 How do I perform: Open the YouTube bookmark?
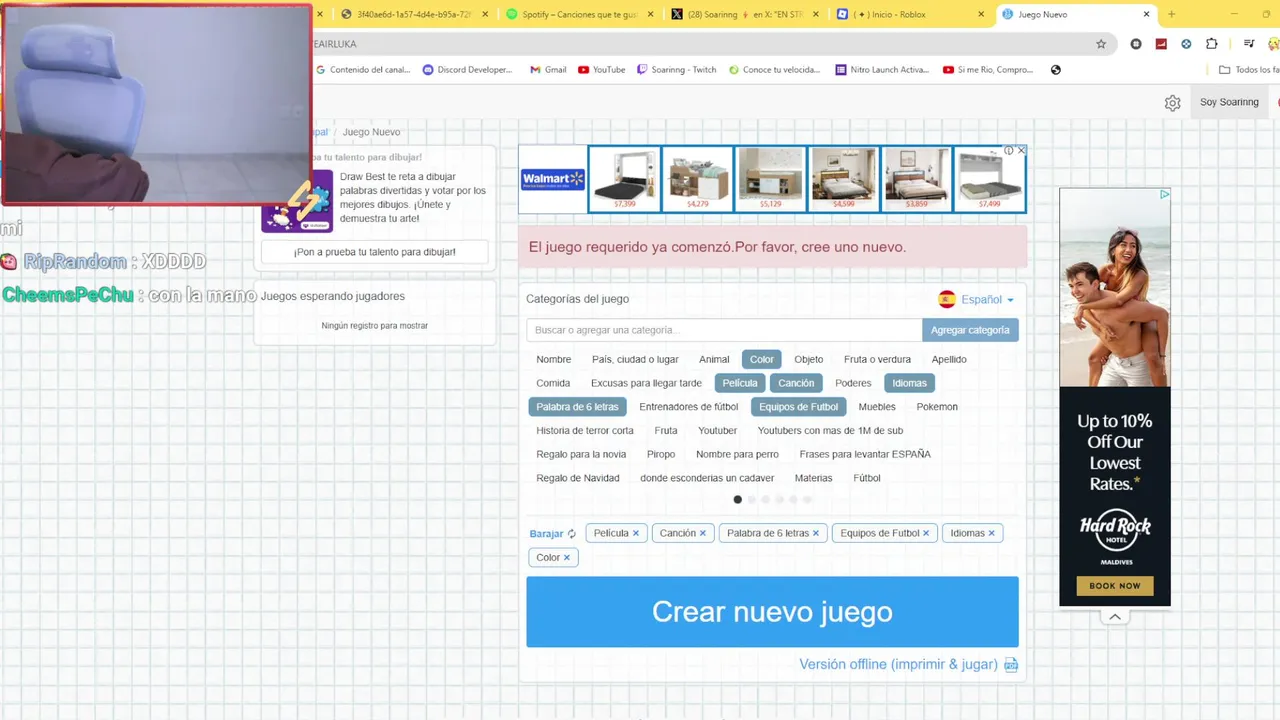pos(601,70)
